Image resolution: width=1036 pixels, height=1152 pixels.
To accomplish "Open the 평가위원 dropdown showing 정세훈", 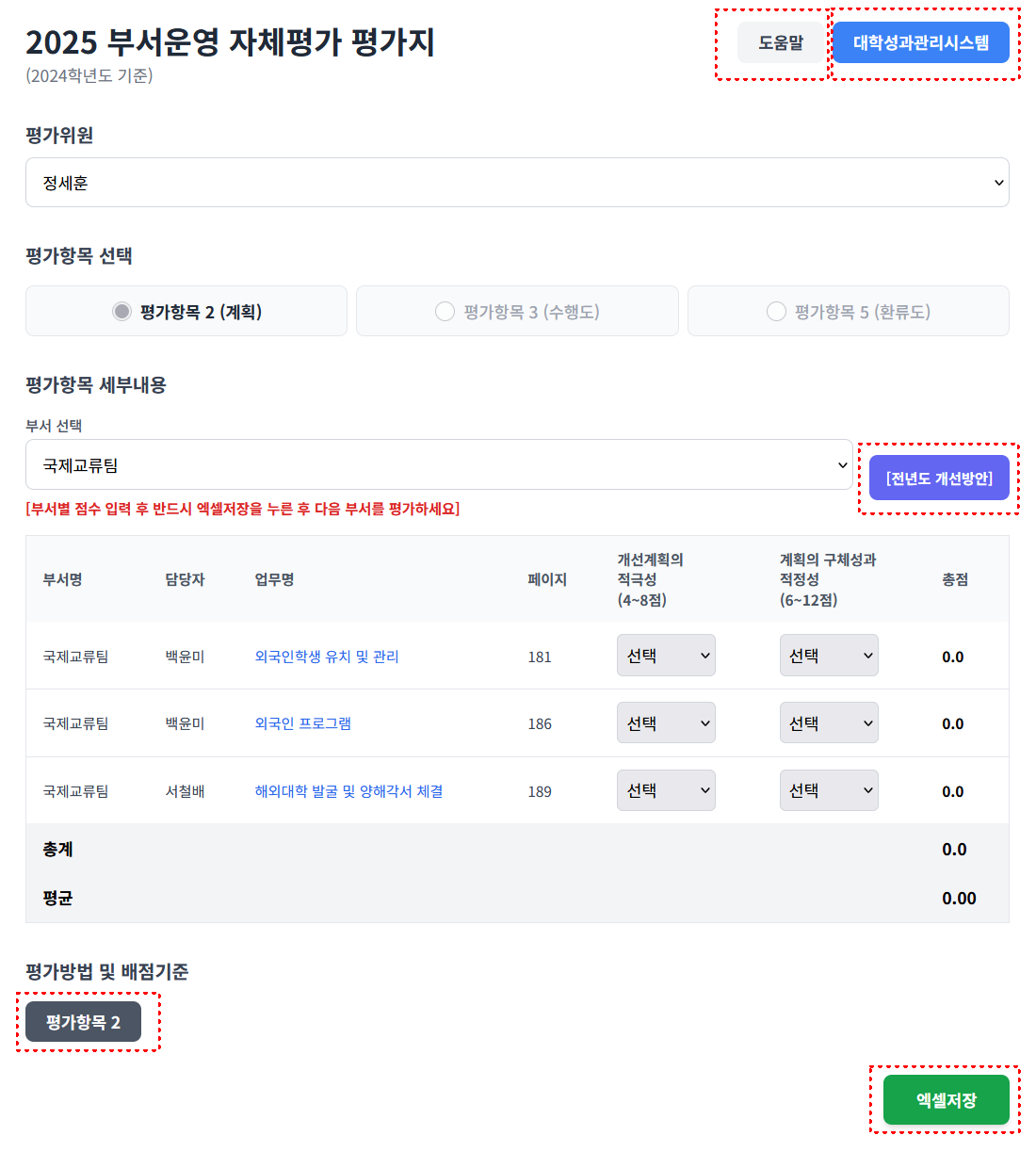I will (517, 183).
